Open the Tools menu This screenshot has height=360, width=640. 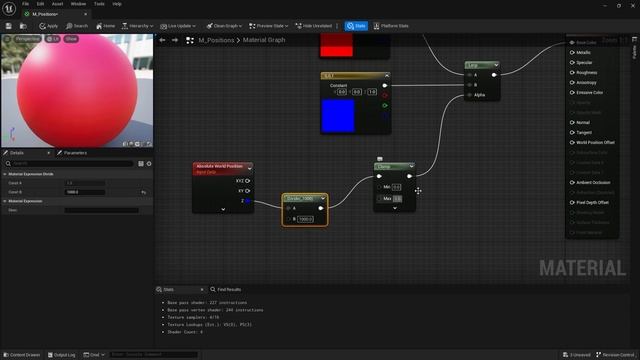[99, 4]
